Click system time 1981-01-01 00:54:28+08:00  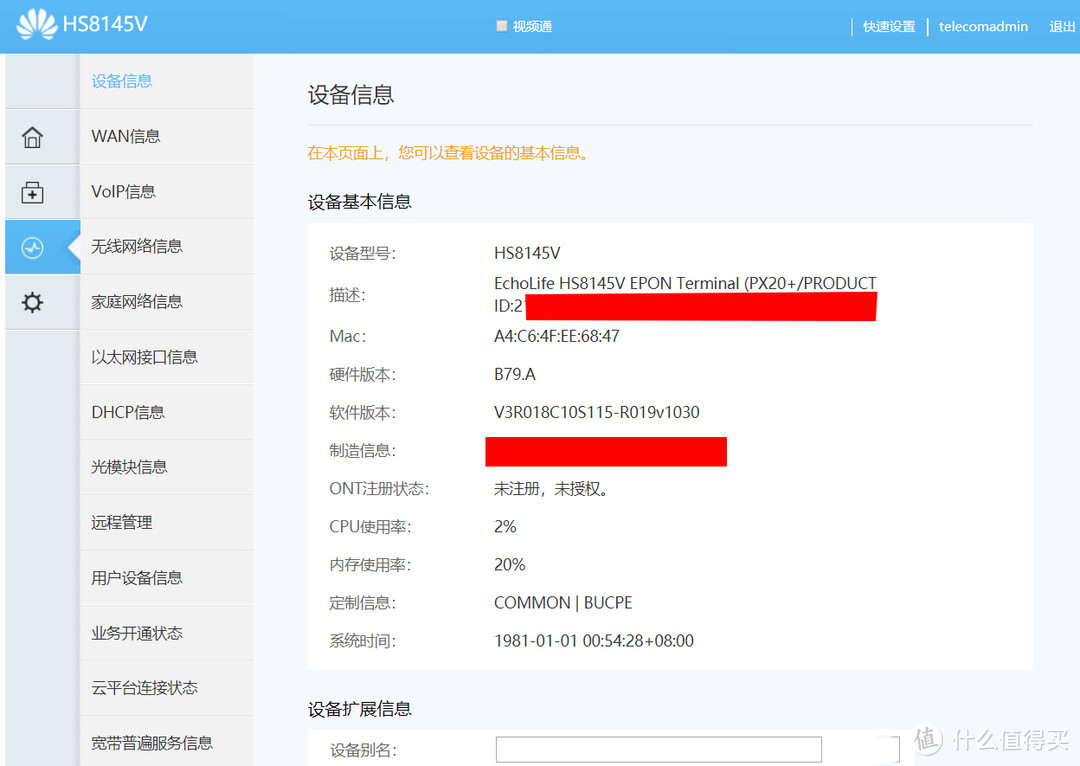point(594,641)
